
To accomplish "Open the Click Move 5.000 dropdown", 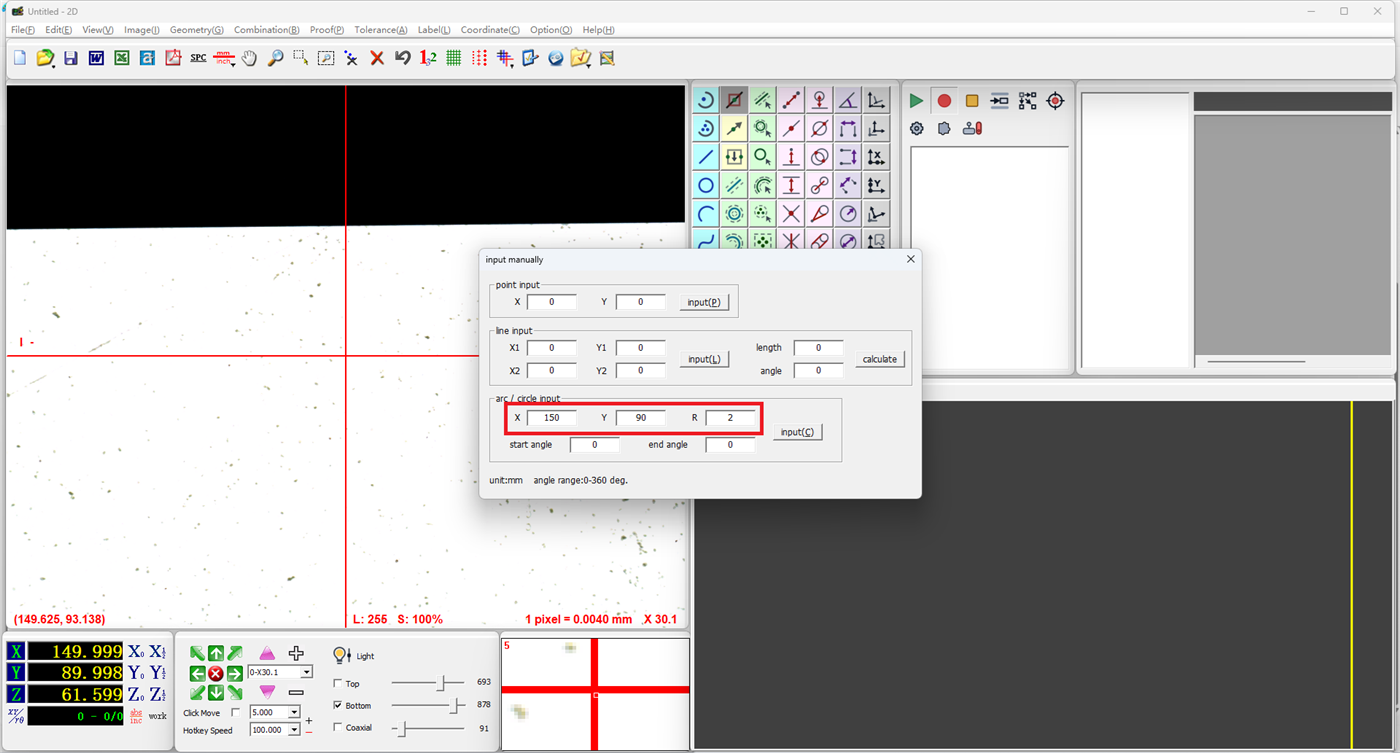I will click(x=294, y=713).
